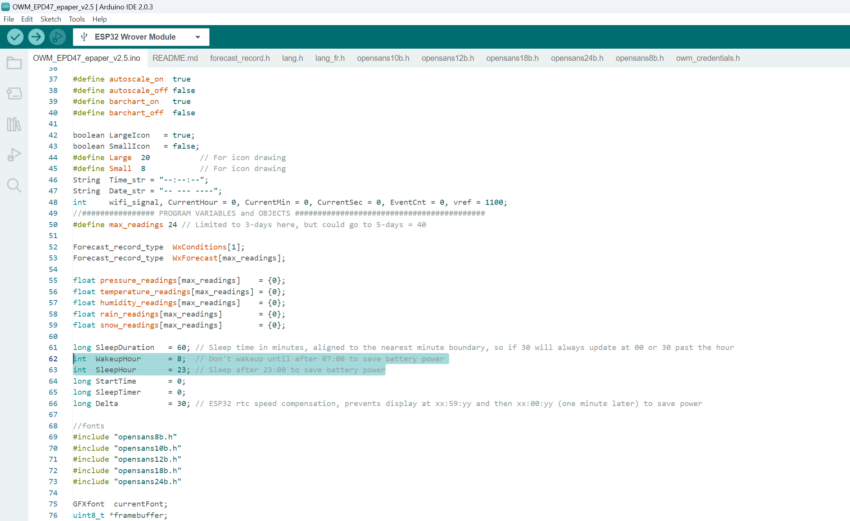Open the Sketch menu
Screen dimensions: 850x521
(x=50, y=19)
